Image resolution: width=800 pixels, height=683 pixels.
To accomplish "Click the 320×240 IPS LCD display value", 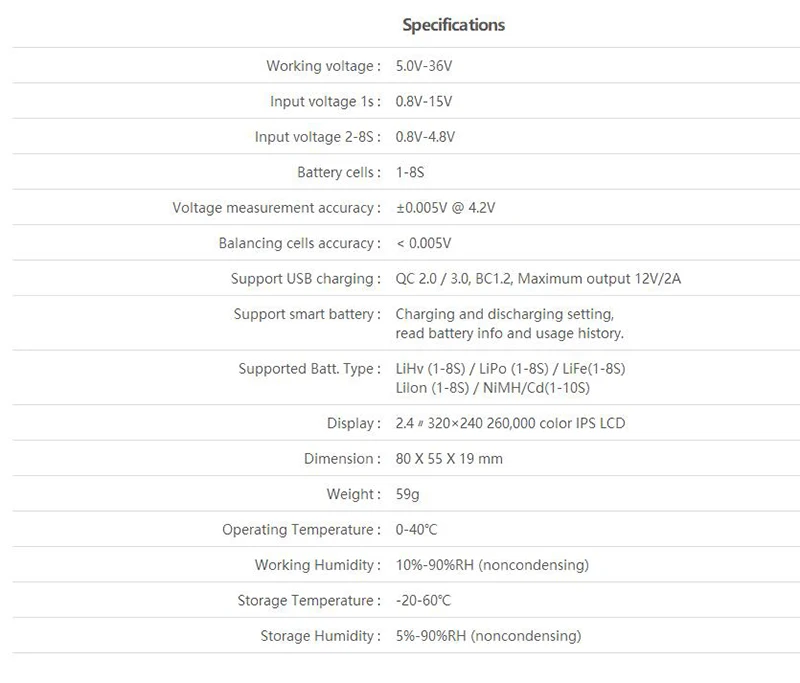I will 510,423.
